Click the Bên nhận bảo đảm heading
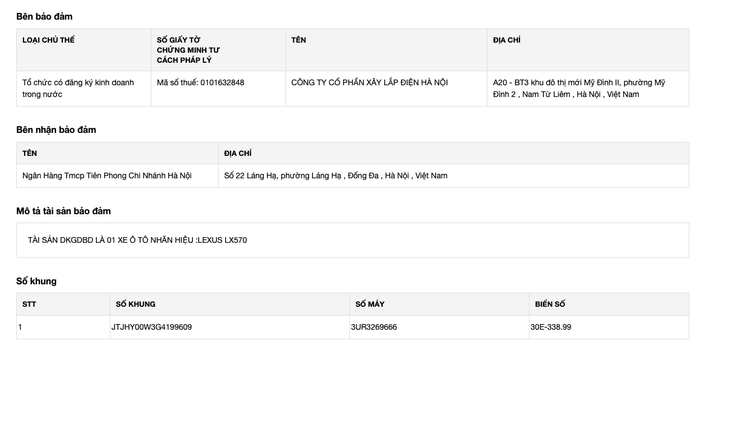Viewport: 750px width, 426px height. coord(56,130)
